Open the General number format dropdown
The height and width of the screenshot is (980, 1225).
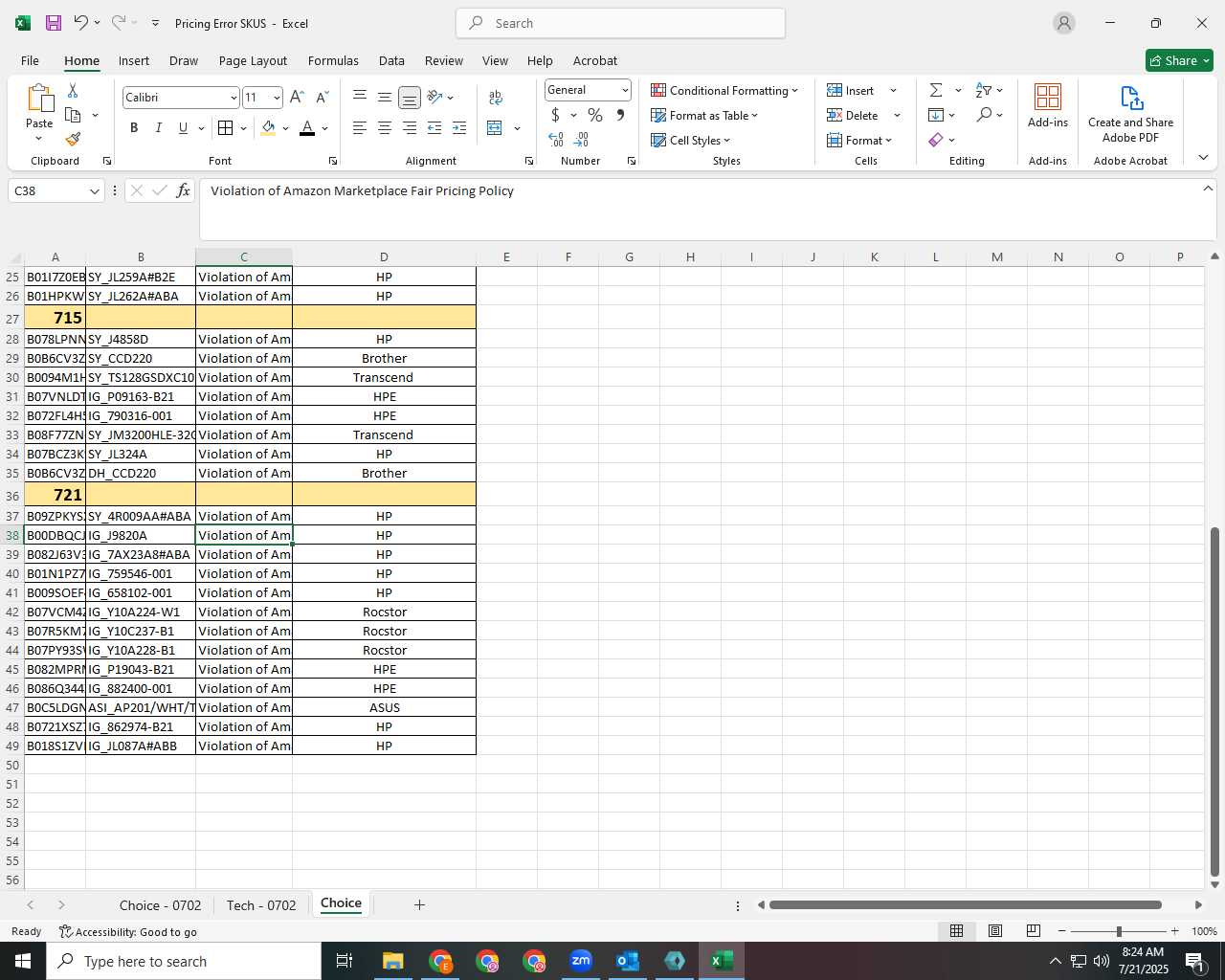tap(625, 90)
